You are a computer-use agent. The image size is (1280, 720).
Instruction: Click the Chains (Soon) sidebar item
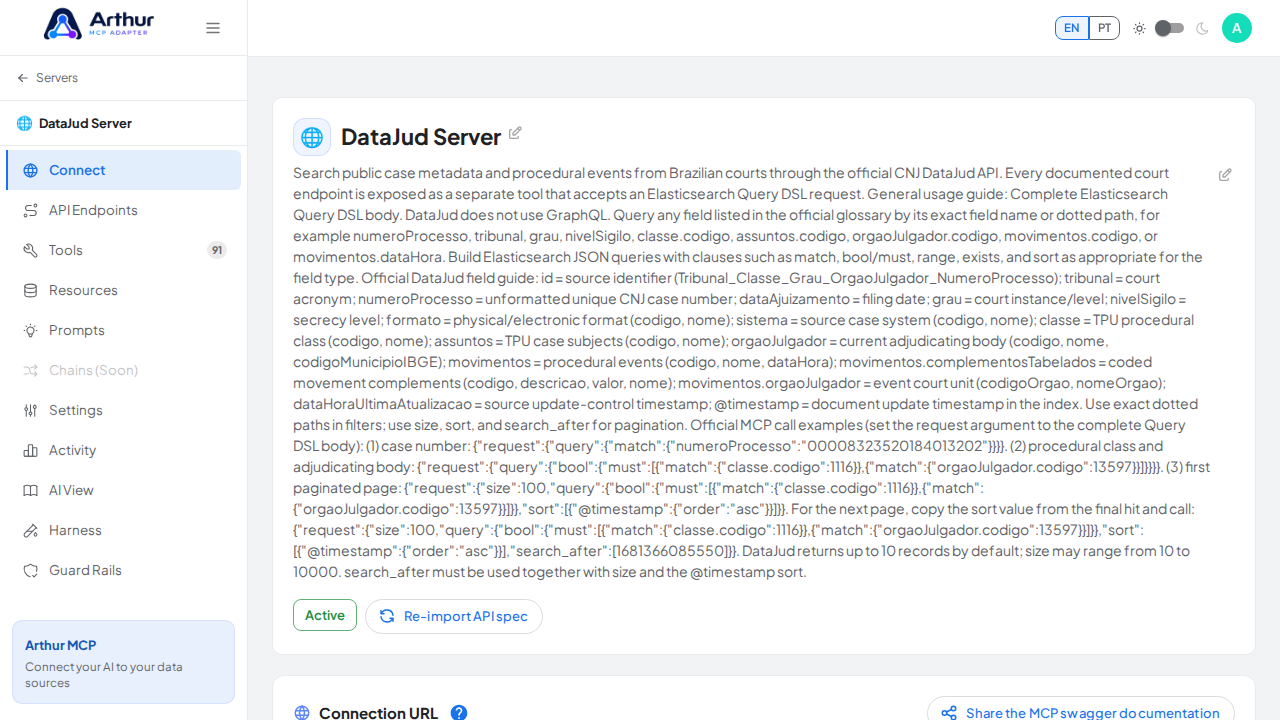click(123, 370)
